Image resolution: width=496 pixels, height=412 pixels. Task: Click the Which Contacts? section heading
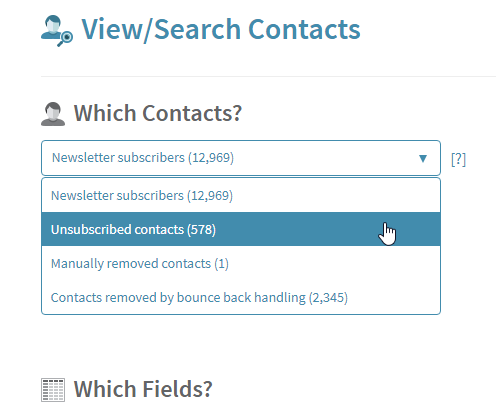(x=158, y=113)
